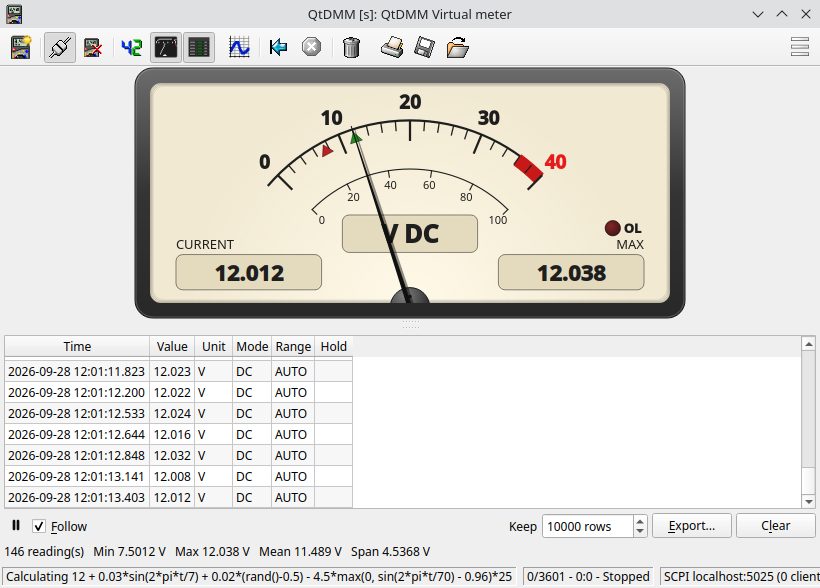The image size is (820, 588).
Task: Open the configure multimeter icon
Action: [21, 48]
